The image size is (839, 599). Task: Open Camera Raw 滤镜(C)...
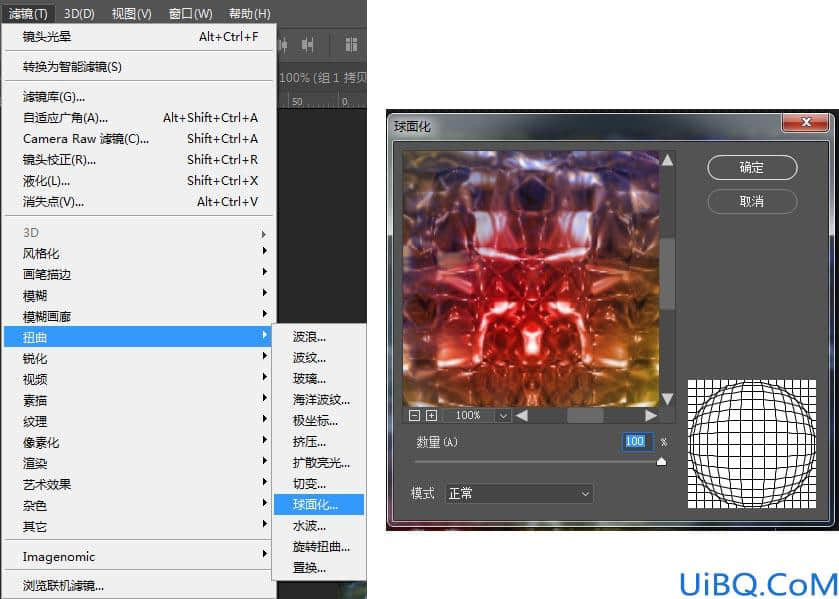[x=140, y=139]
